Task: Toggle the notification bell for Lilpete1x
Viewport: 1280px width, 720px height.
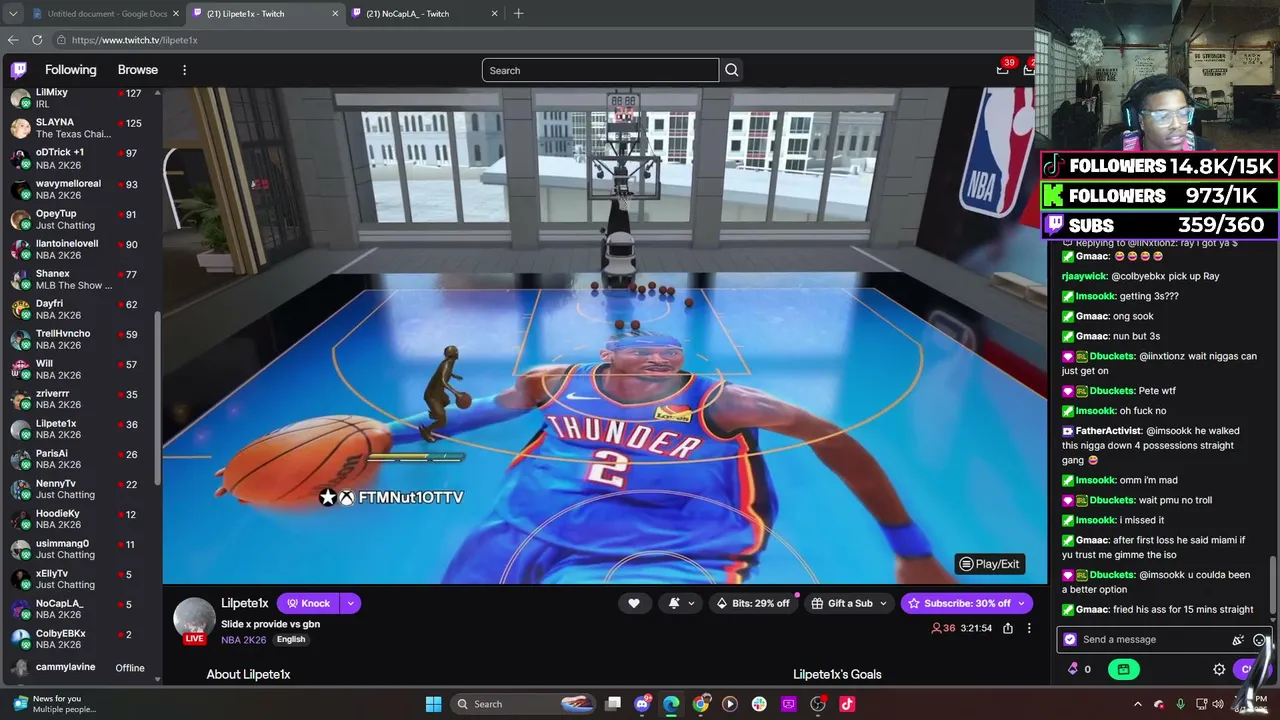Action: (x=674, y=603)
